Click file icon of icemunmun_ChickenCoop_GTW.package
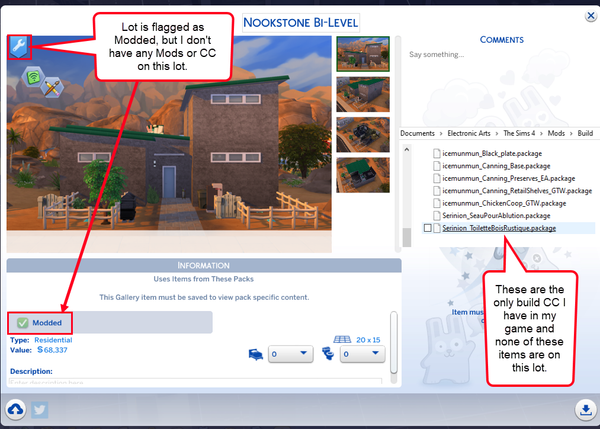 click(x=437, y=204)
